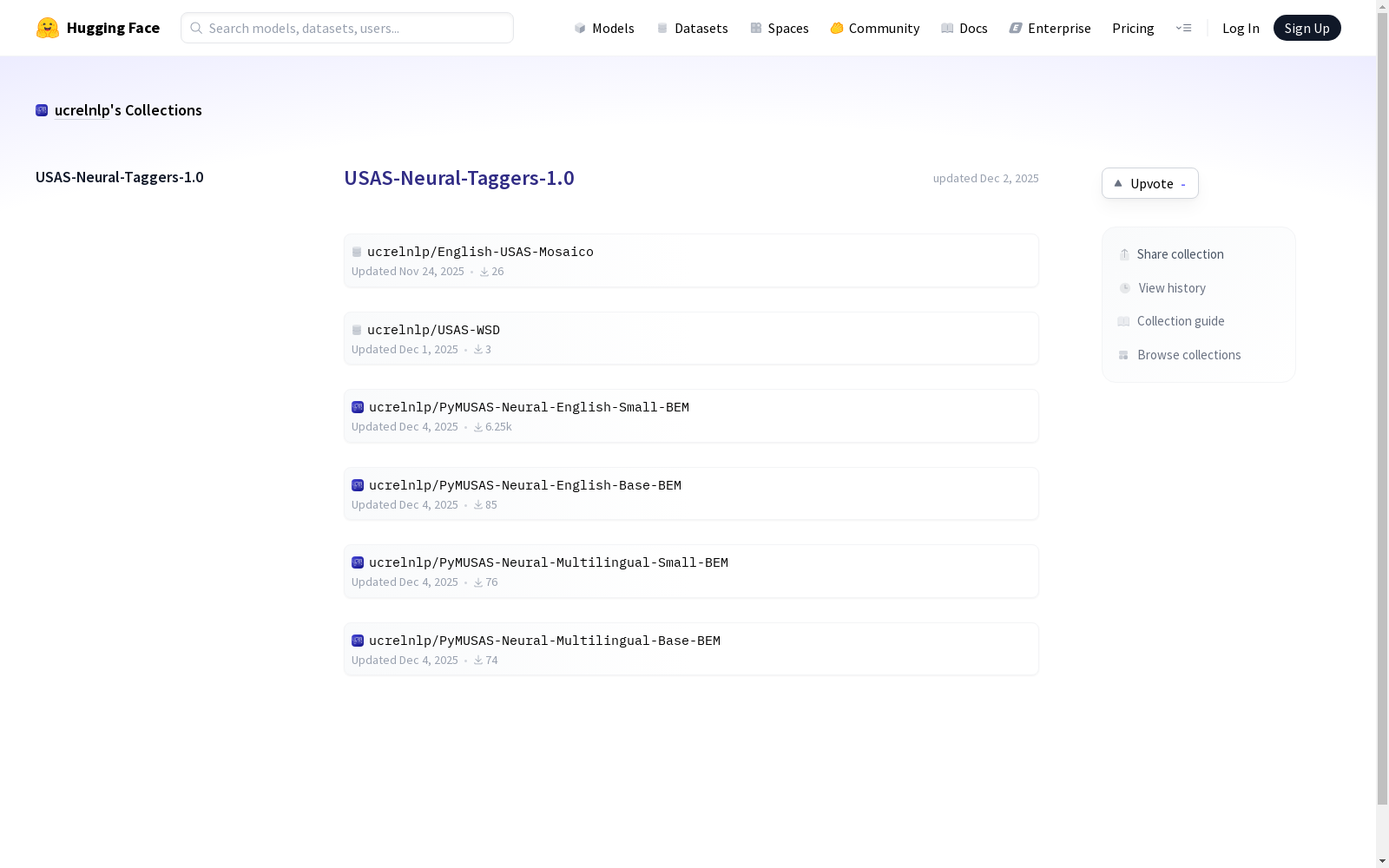
Task: Click the Collection guide book icon
Action: 1123,321
